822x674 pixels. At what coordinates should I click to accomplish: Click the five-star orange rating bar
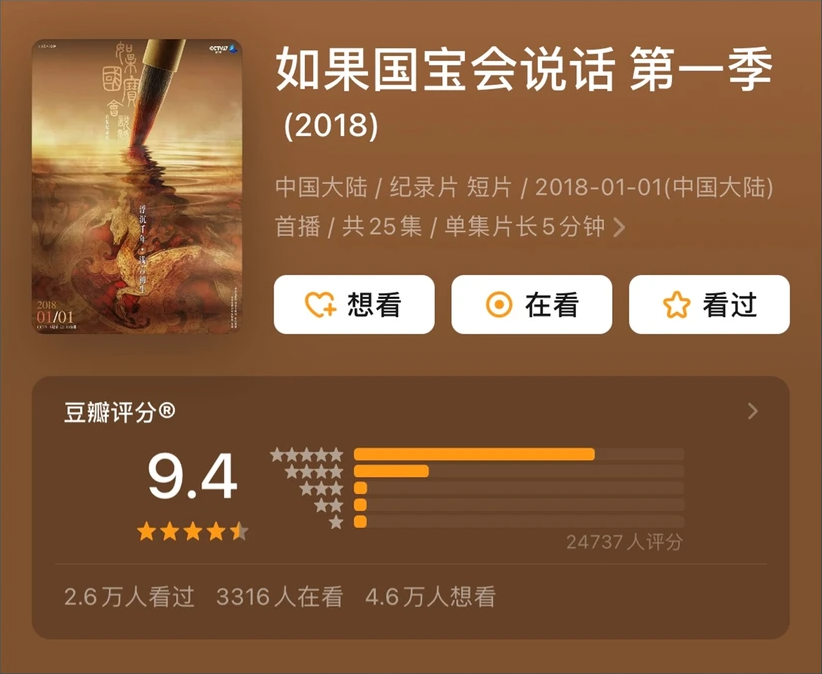point(474,454)
